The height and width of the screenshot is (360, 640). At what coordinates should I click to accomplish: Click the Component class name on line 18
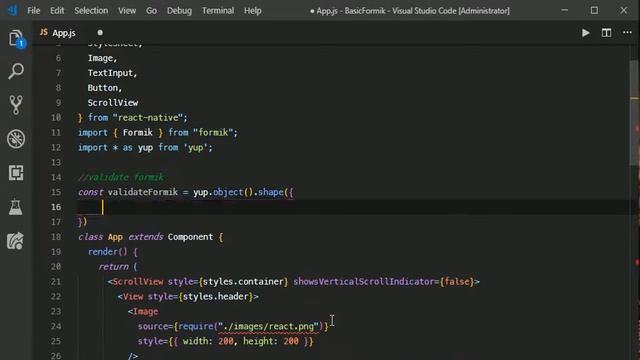click(190, 237)
